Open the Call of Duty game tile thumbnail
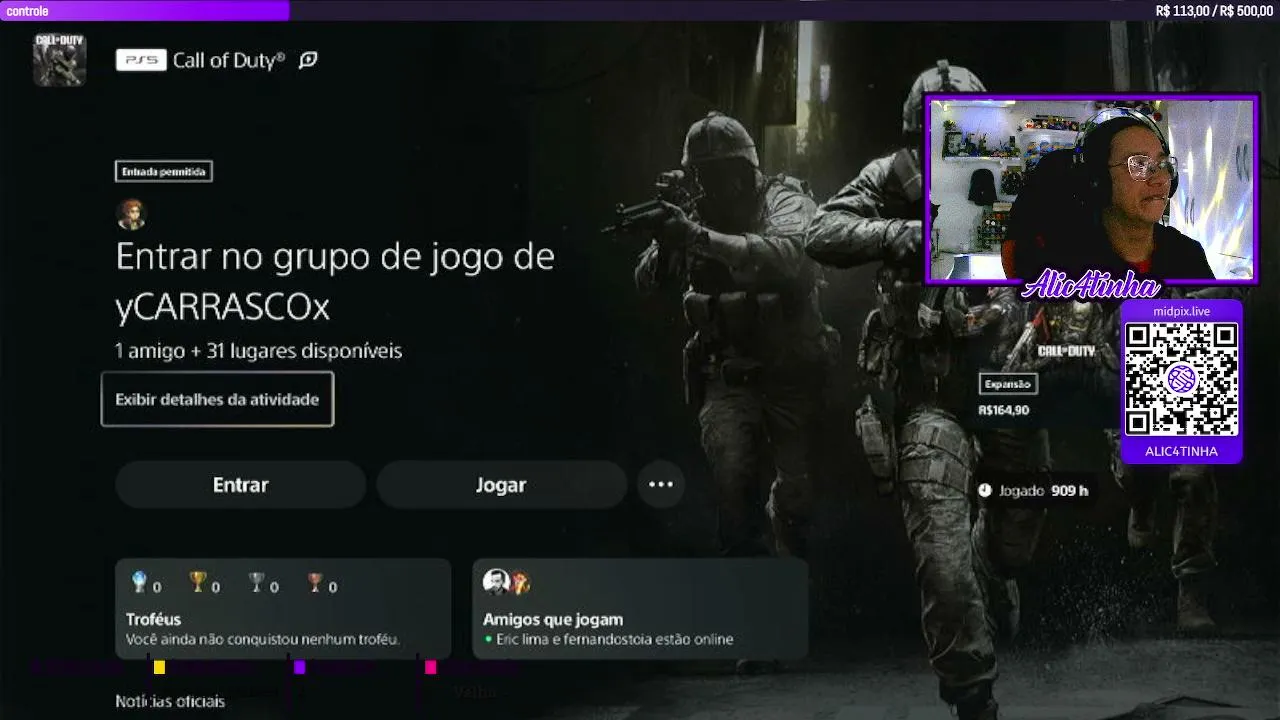The image size is (1280, 720). click(59, 60)
